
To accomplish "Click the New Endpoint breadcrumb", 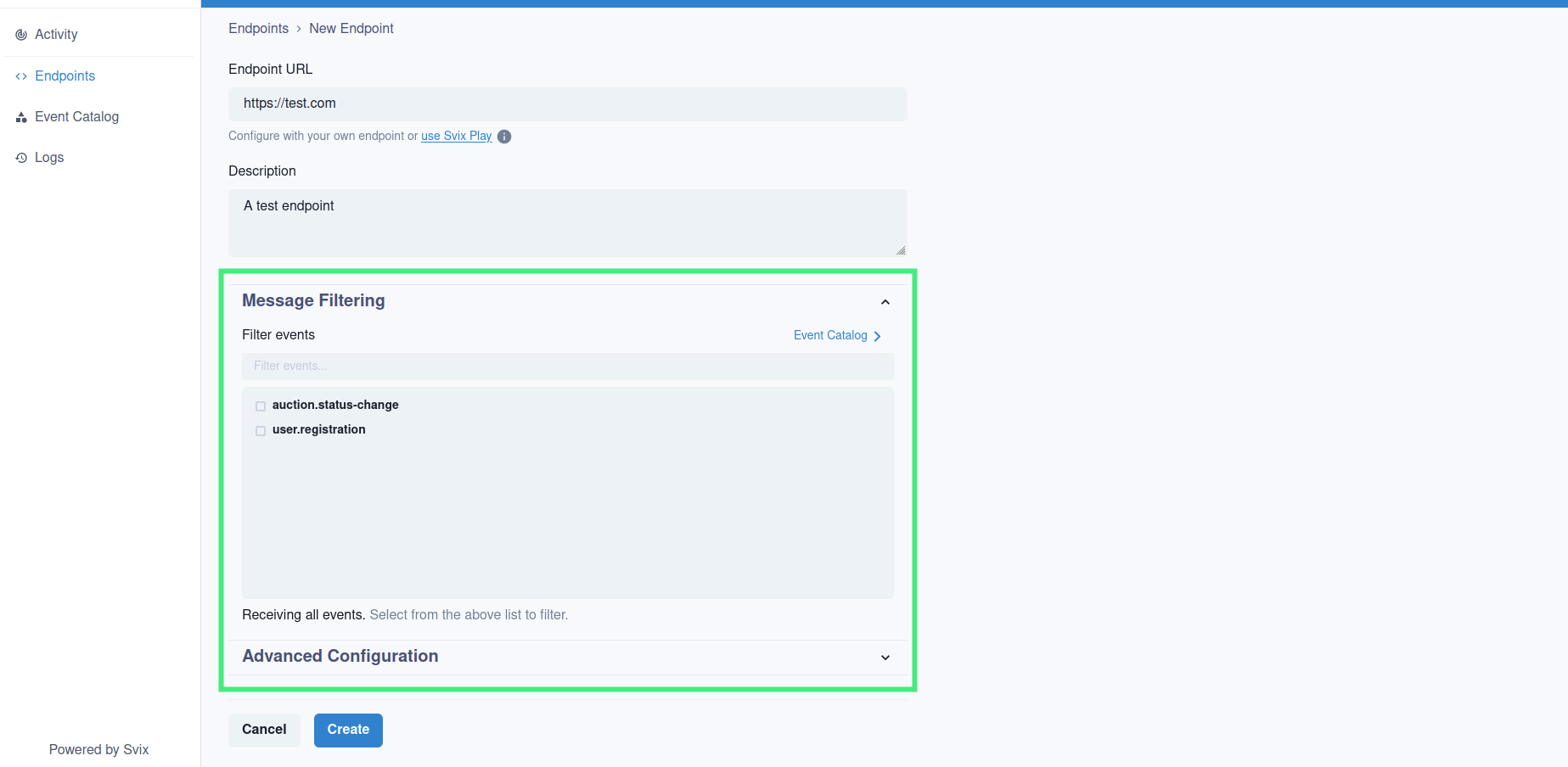I will point(351,29).
